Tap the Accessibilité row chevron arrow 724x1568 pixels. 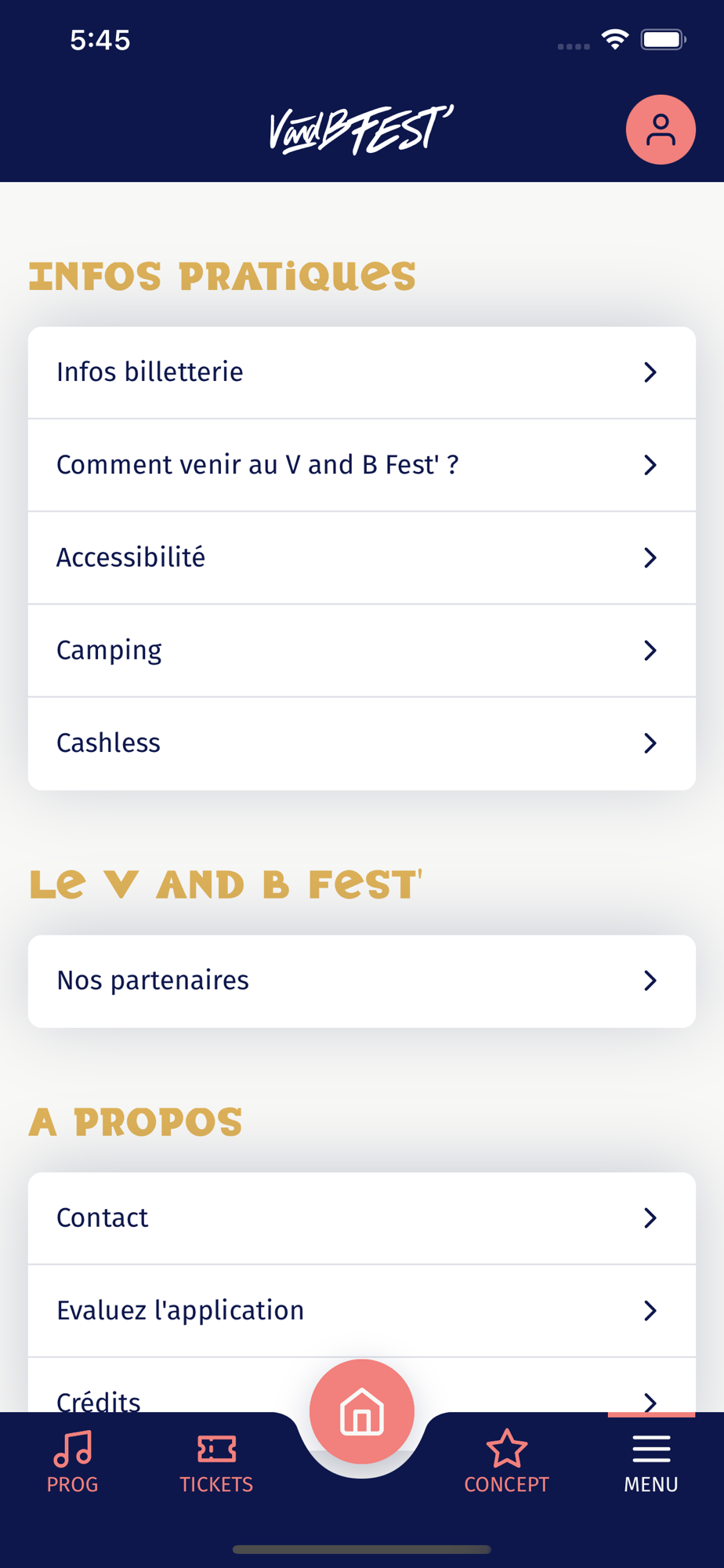tap(650, 557)
